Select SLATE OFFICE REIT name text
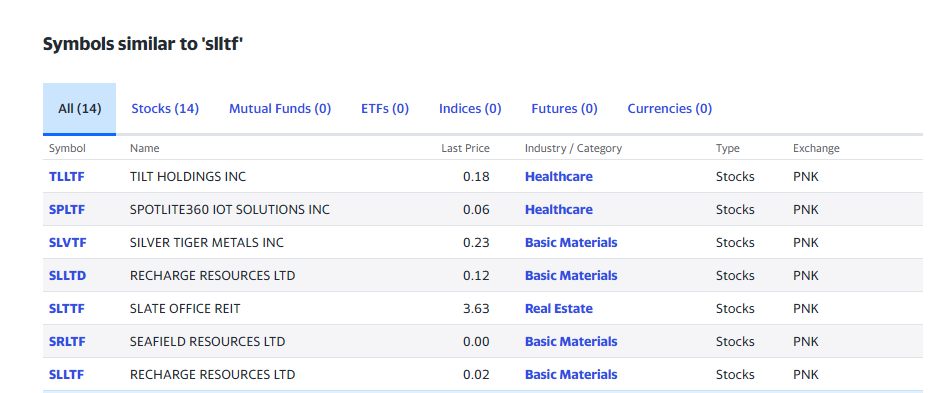The image size is (944, 393). (185, 309)
